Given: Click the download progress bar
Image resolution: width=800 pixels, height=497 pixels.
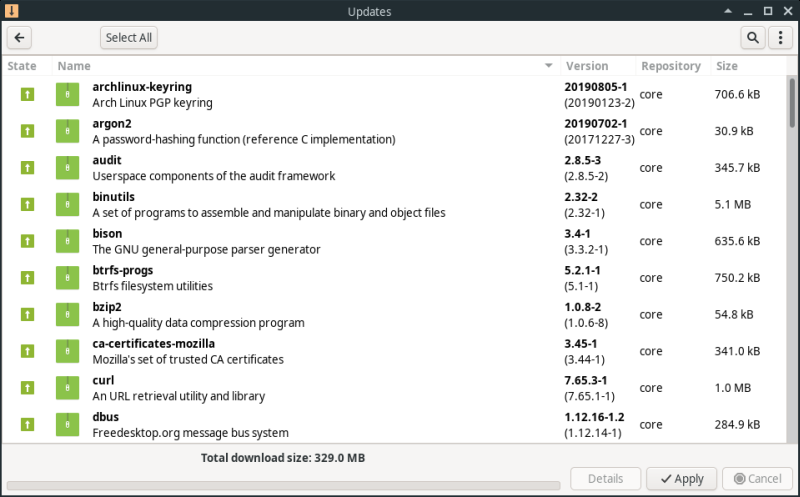Looking at the screenshot, I should [x=283, y=486].
